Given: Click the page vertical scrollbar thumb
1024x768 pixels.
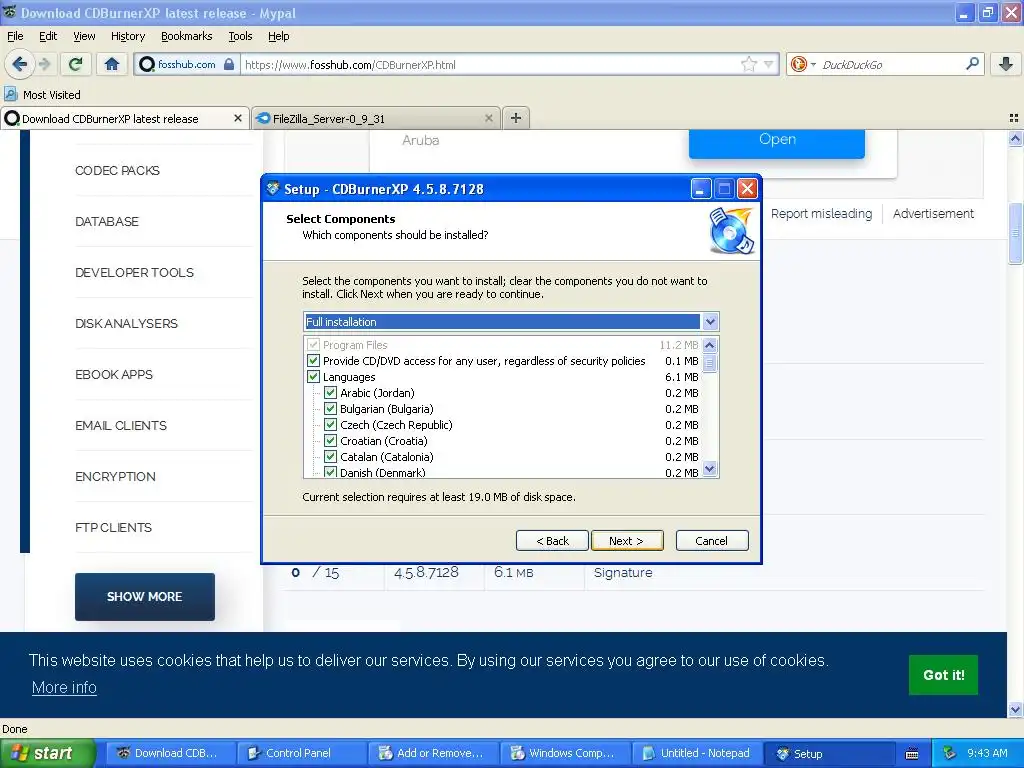Looking at the screenshot, I should click(1015, 233).
